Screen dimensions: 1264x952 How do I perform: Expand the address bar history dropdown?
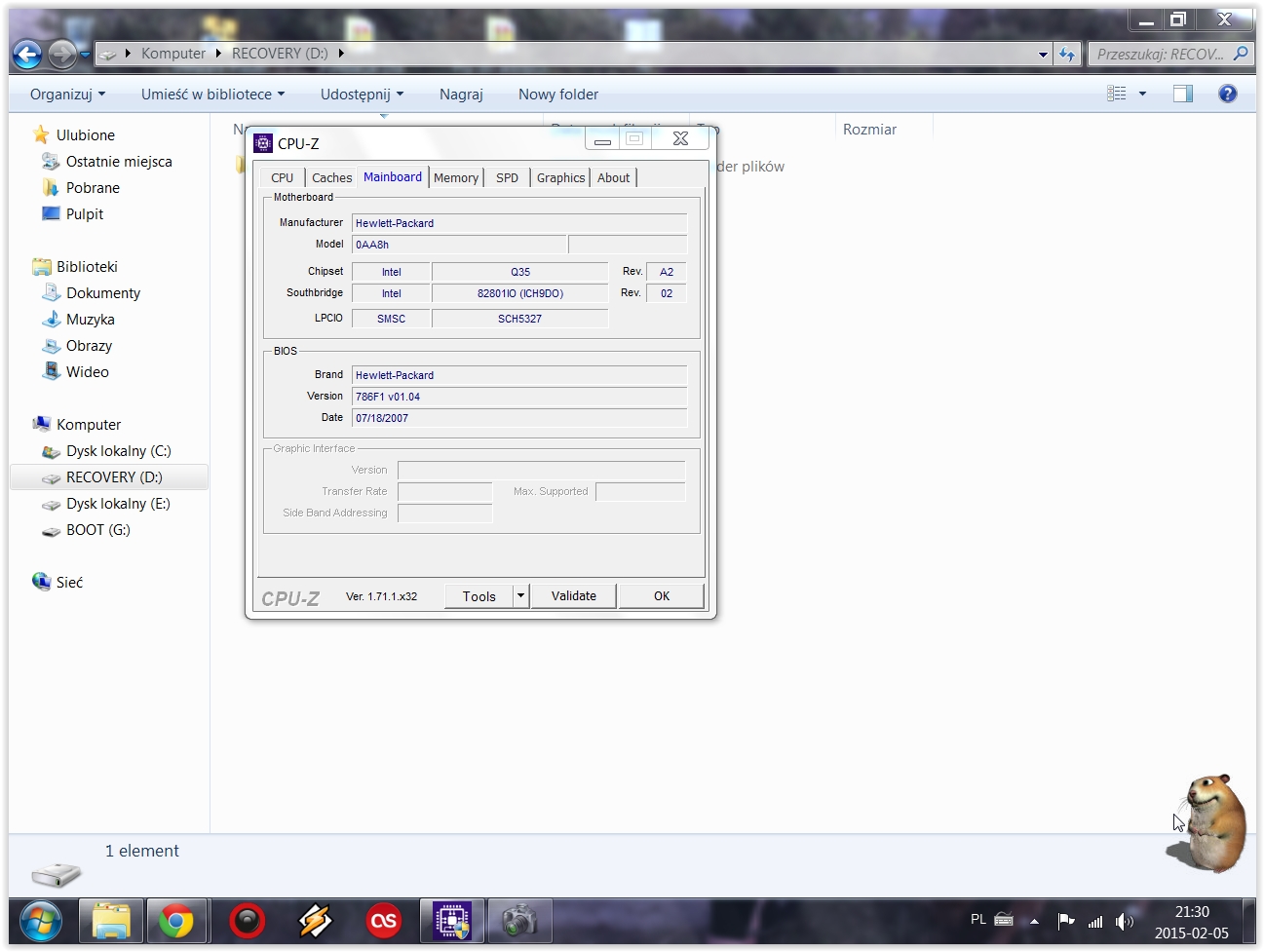coord(1043,55)
